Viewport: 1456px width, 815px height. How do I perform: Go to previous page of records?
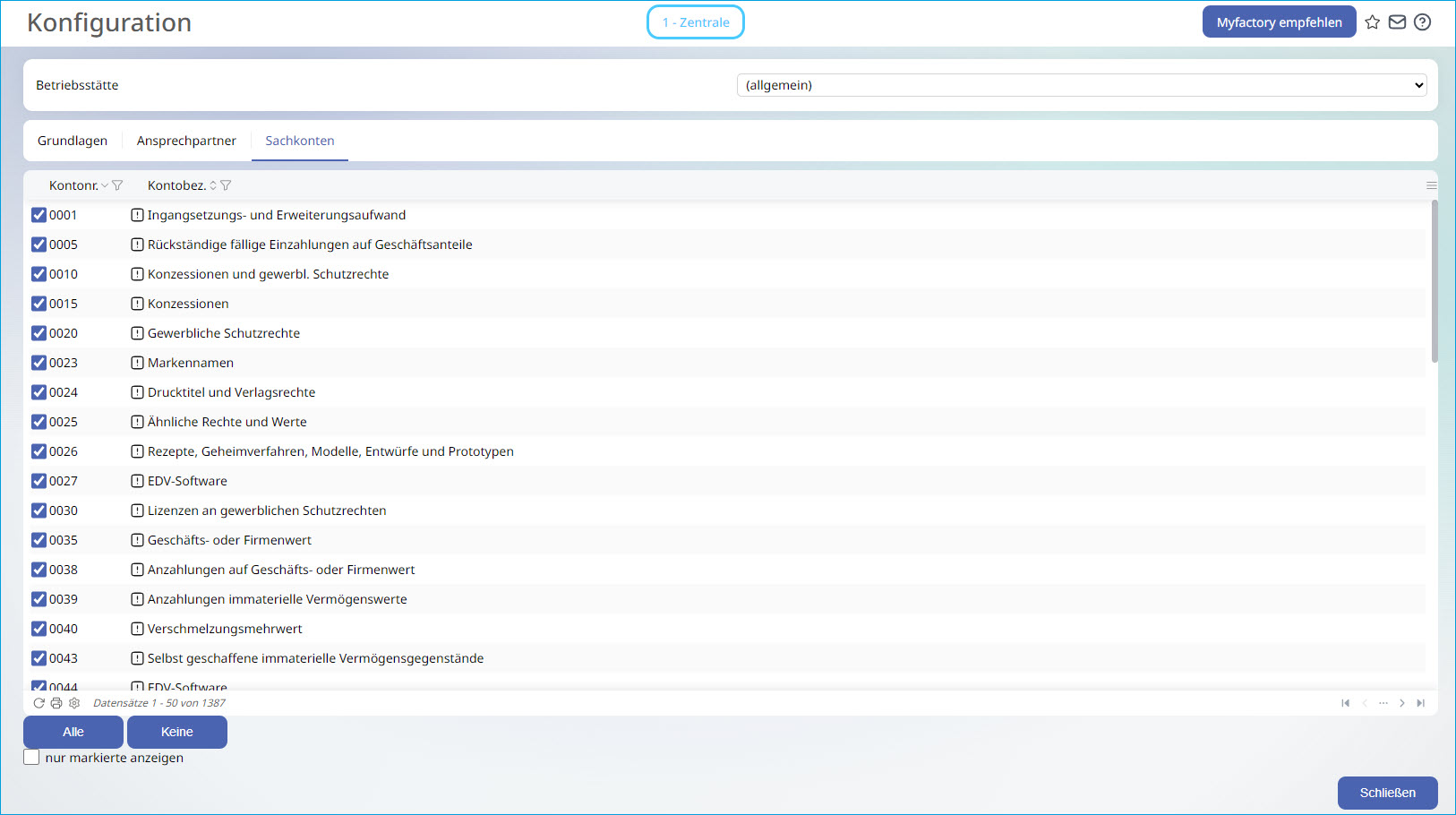1365,703
